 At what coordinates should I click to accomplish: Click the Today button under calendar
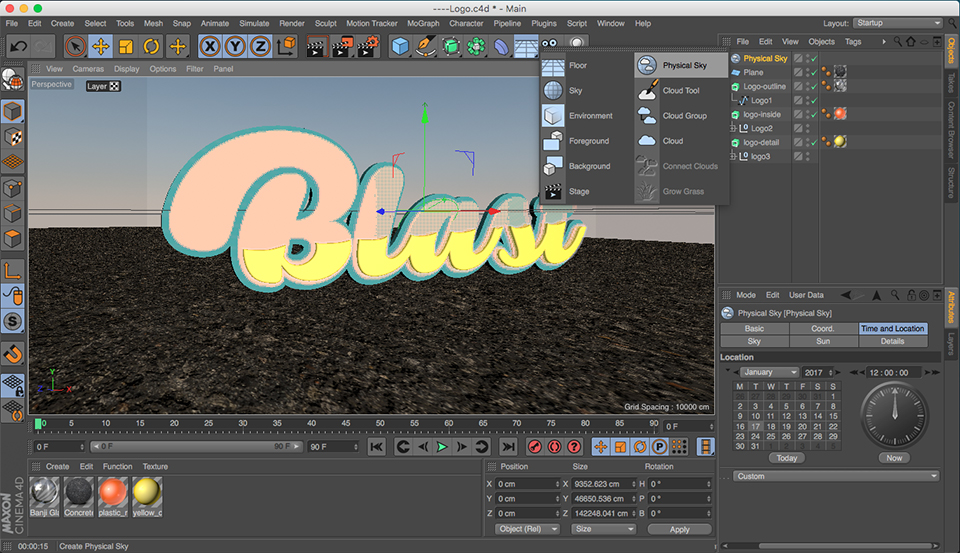pyautogui.click(x=787, y=458)
